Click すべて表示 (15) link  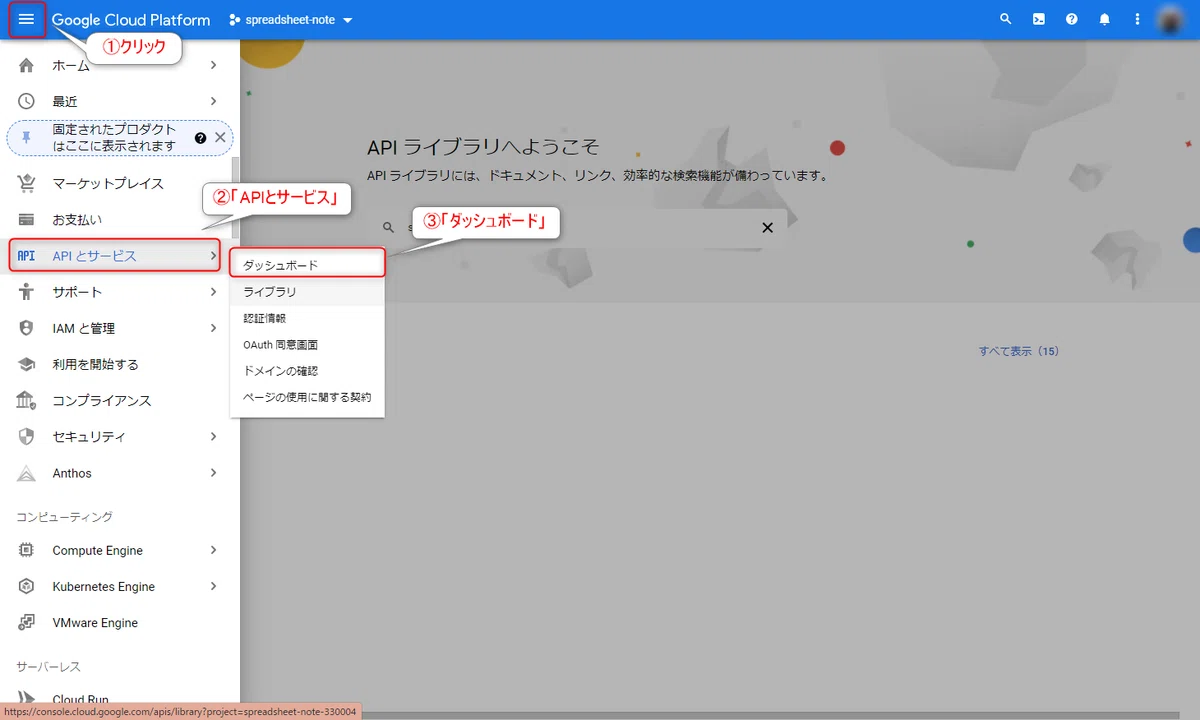pos(1019,351)
